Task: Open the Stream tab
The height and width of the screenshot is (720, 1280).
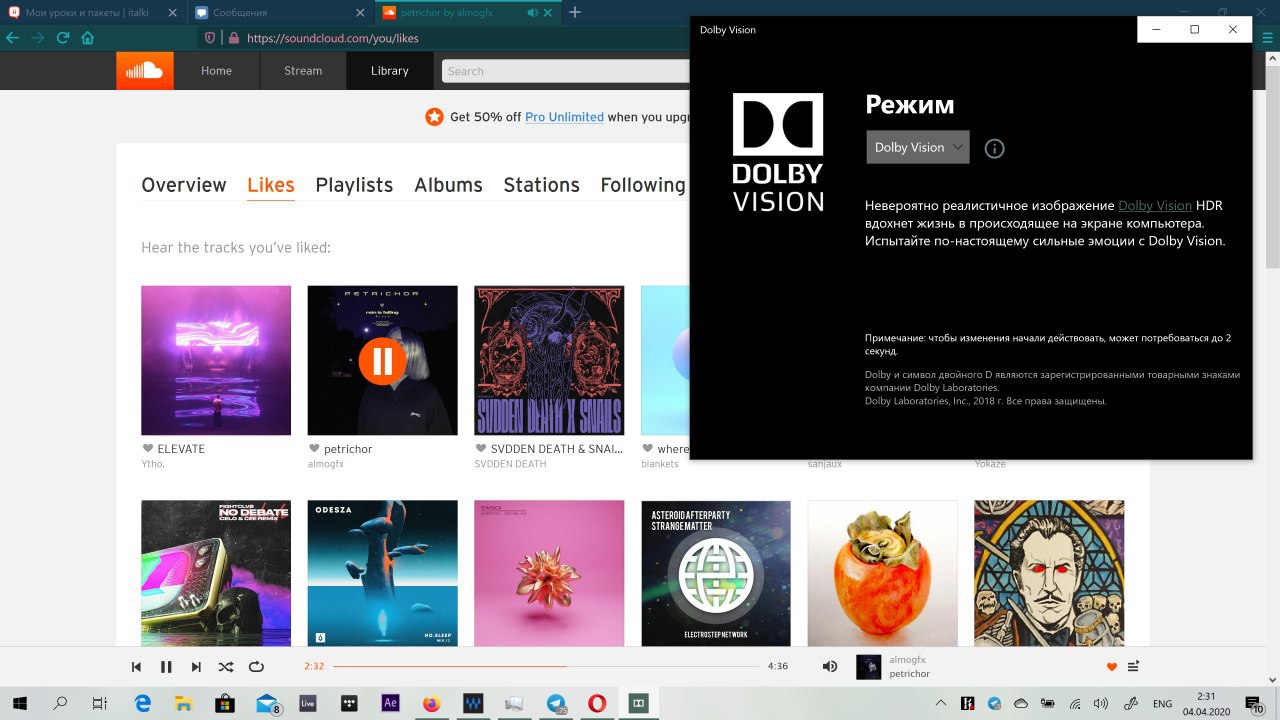Action: pos(303,71)
